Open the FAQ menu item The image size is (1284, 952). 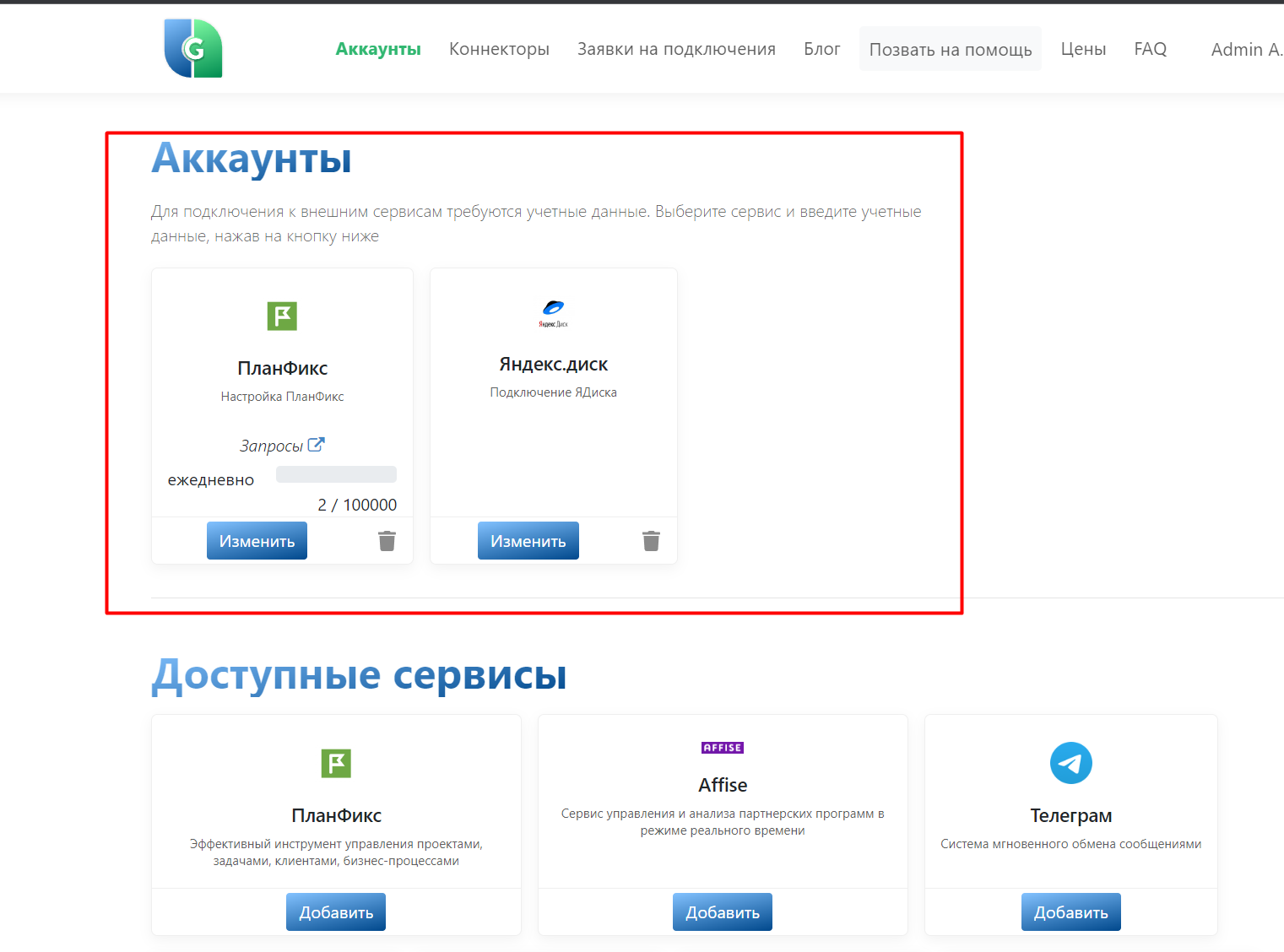coord(1150,49)
